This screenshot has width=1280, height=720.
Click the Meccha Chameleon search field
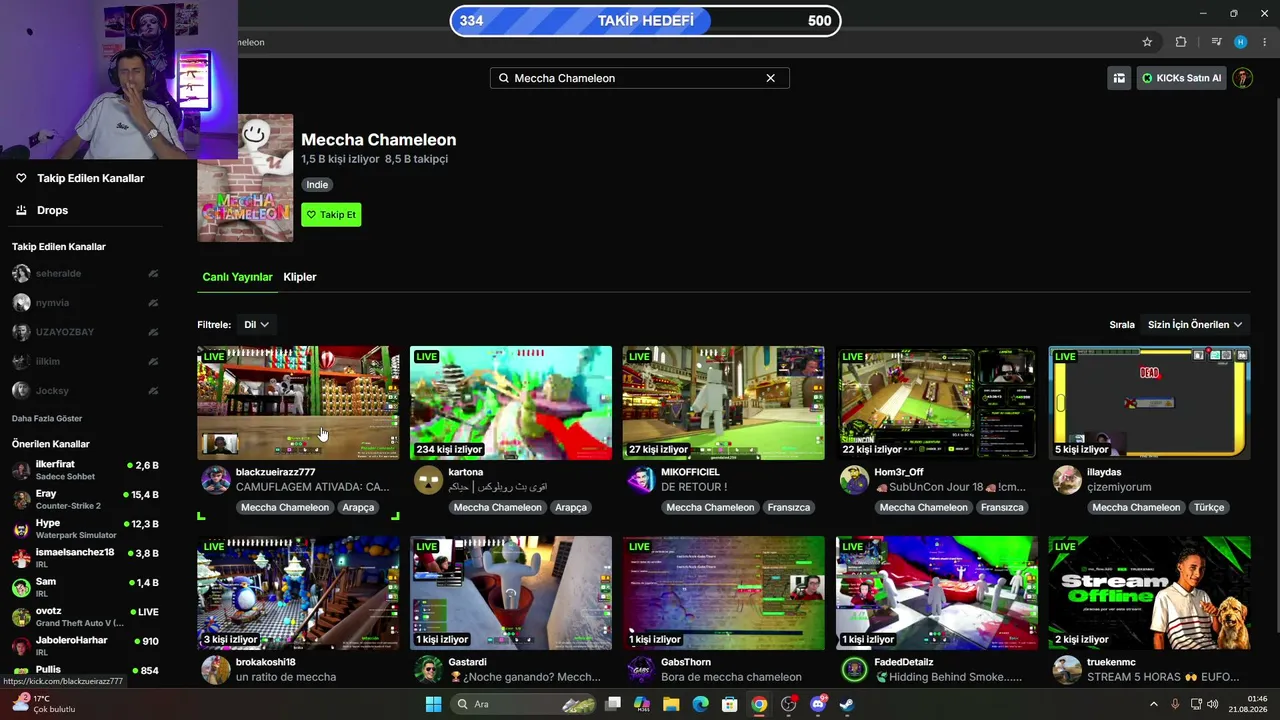639,78
